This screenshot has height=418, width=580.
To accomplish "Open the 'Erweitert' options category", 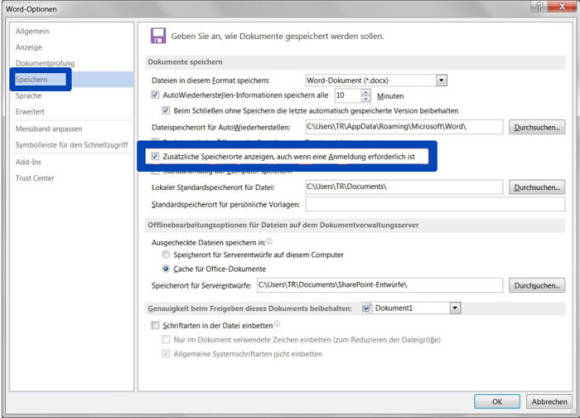I will 30,111.
